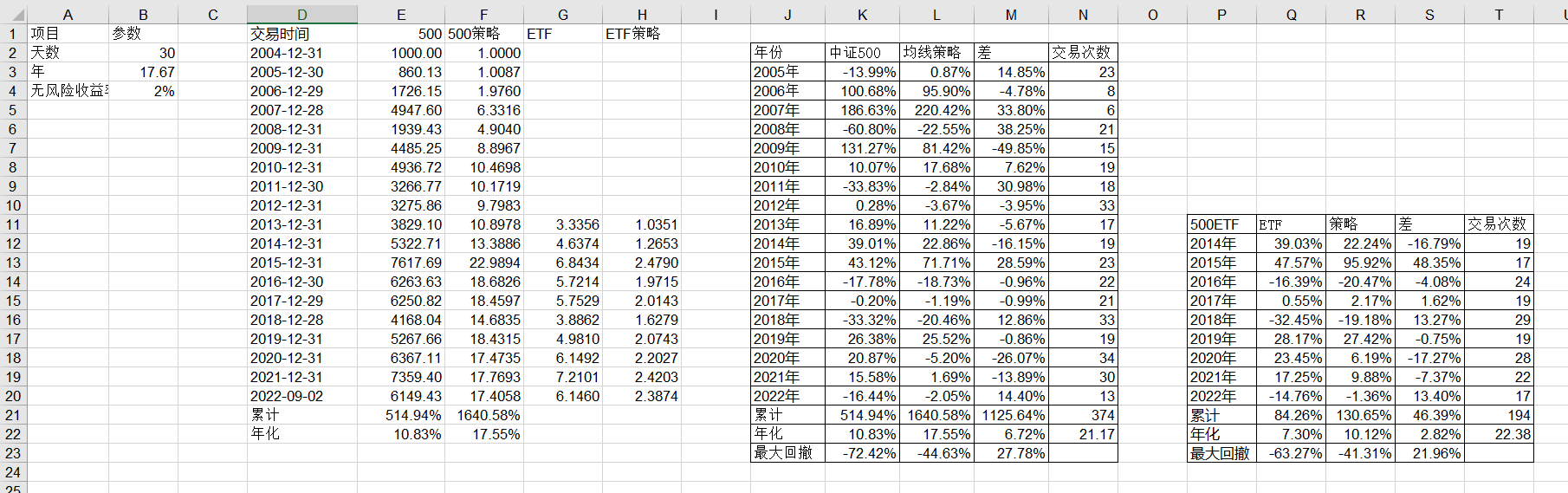
Task: Click the ETF策略 header cell
Action: pyautogui.click(x=641, y=34)
